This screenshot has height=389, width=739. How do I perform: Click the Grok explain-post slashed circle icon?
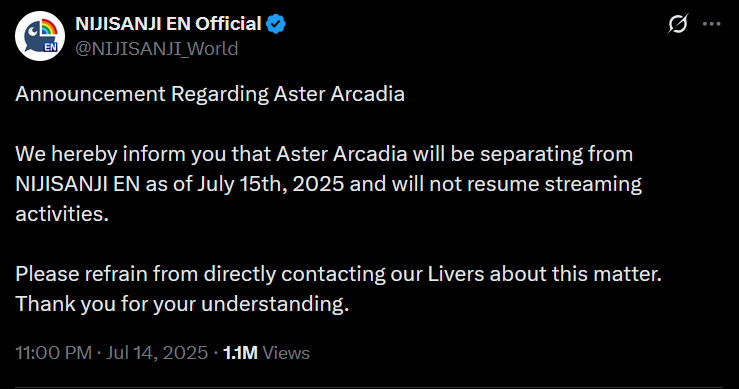click(678, 24)
